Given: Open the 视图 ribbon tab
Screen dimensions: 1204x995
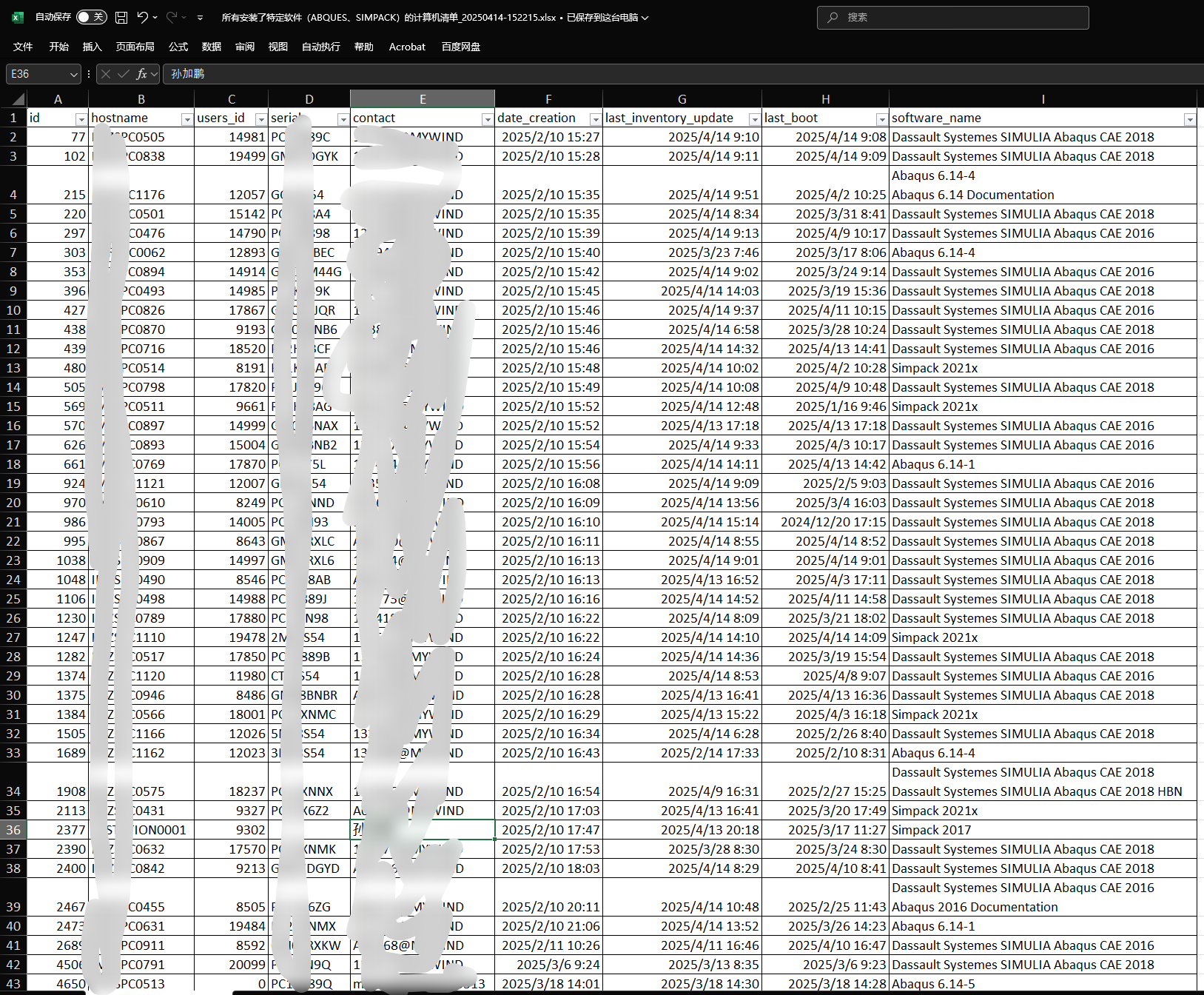Looking at the screenshot, I should [278, 47].
